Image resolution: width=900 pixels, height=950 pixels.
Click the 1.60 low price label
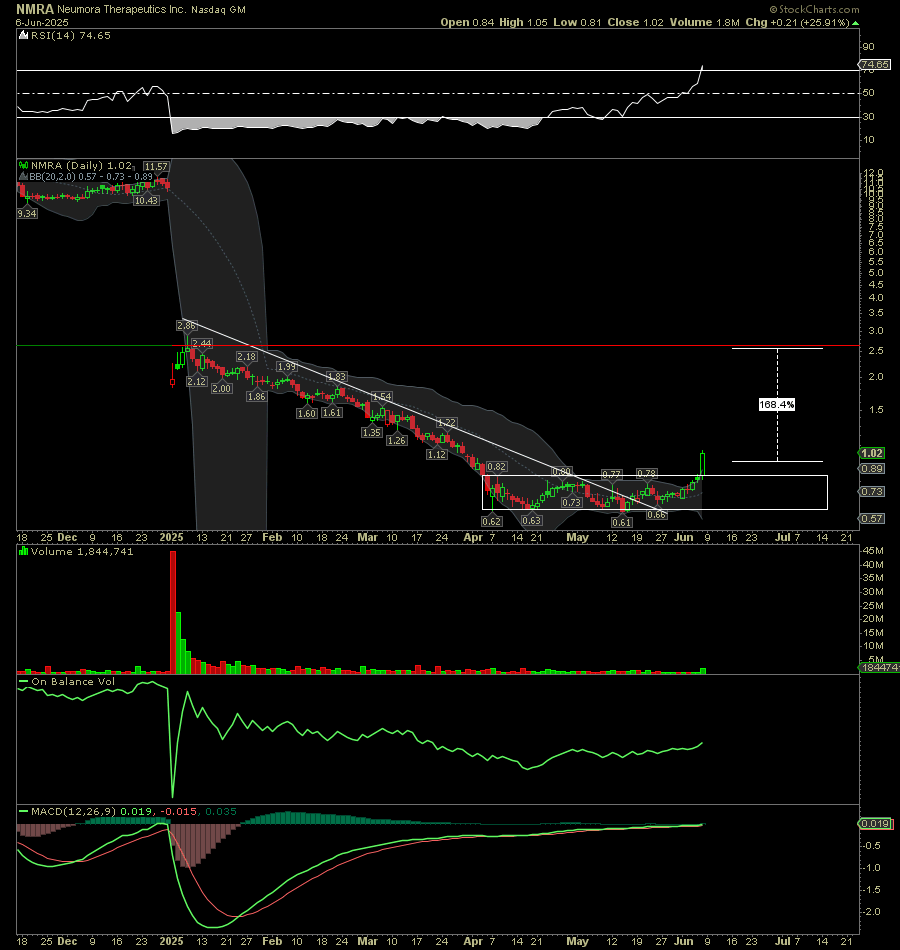click(x=307, y=414)
